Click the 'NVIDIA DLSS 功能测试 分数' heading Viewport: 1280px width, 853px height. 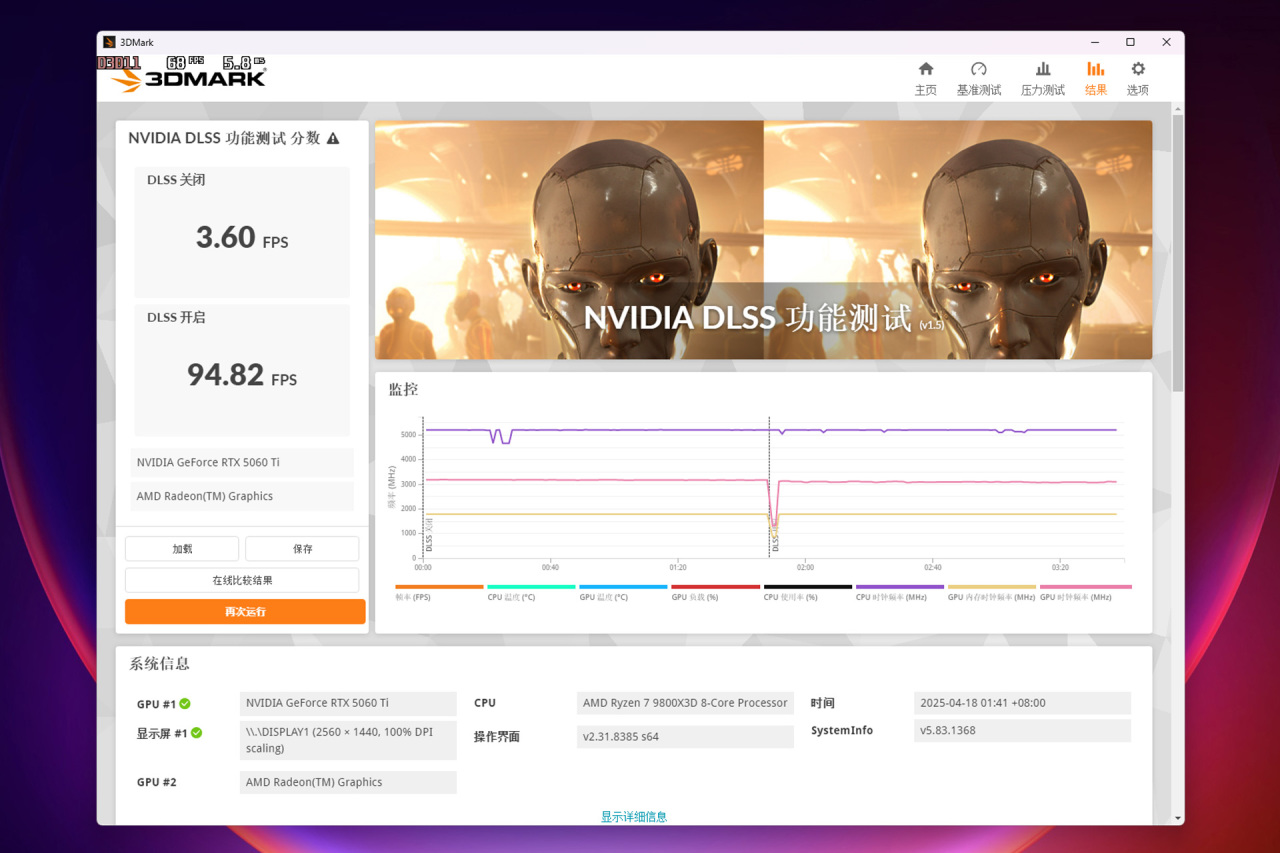tap(224, 138)
